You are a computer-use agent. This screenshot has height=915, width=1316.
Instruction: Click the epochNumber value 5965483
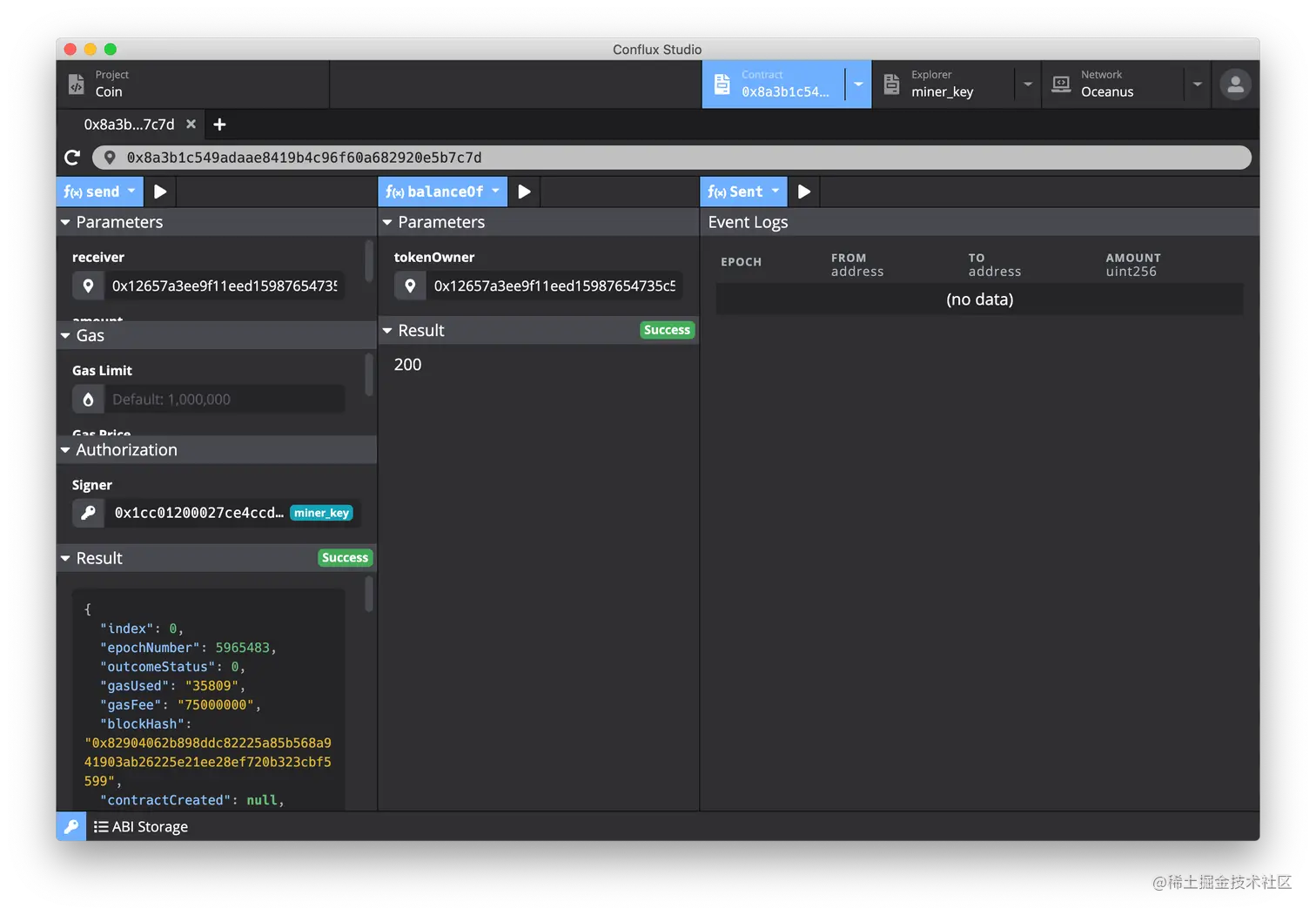point(242,648)
